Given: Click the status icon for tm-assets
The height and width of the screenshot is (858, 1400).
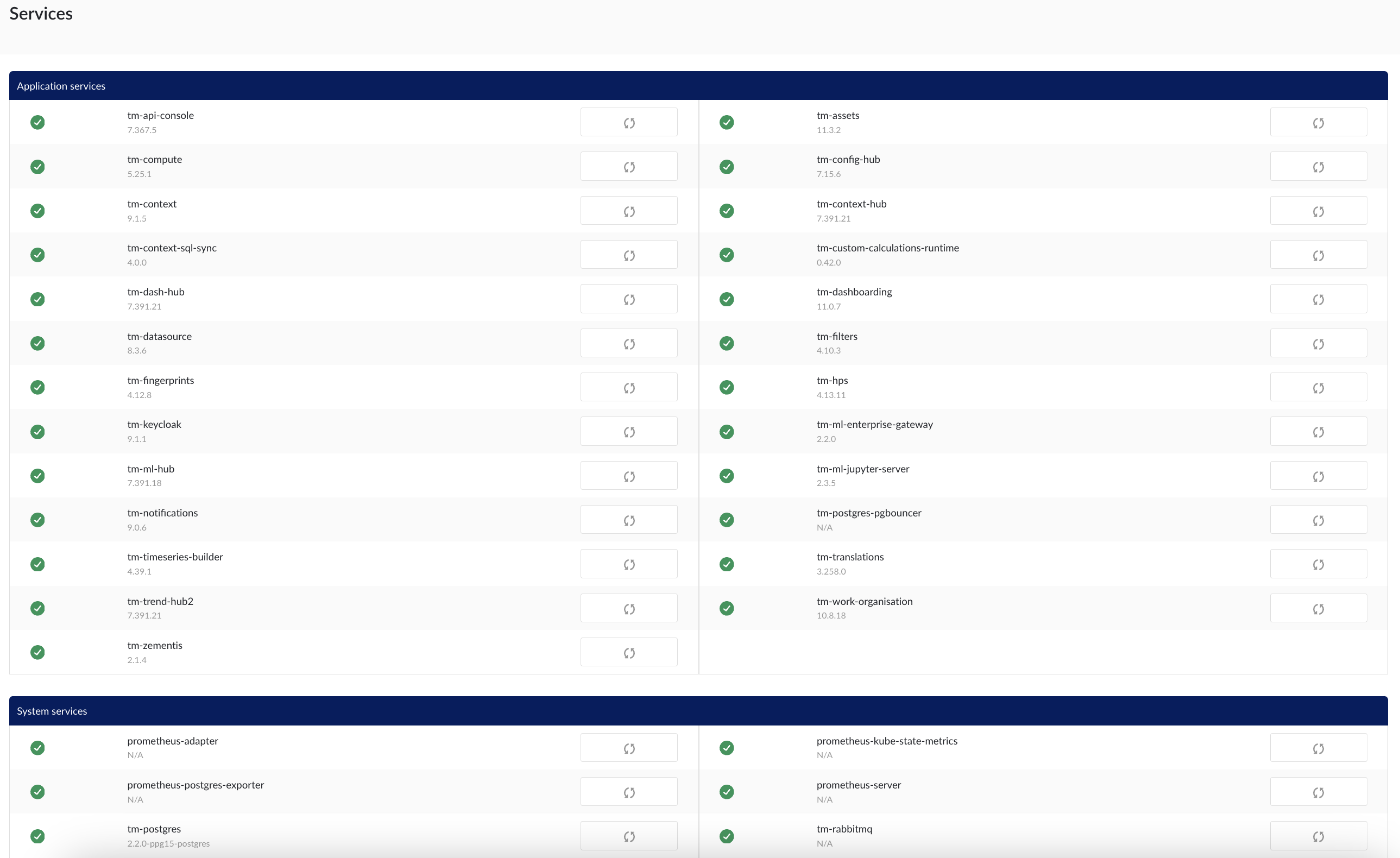Looking at the screenshot, I should [x=726, y=122].
